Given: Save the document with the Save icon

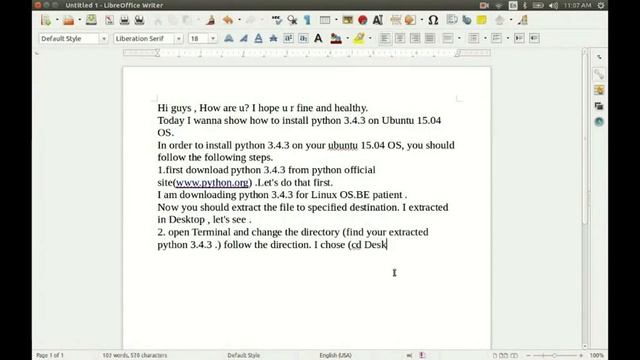Looking at the screenshot, I should 91,20.
